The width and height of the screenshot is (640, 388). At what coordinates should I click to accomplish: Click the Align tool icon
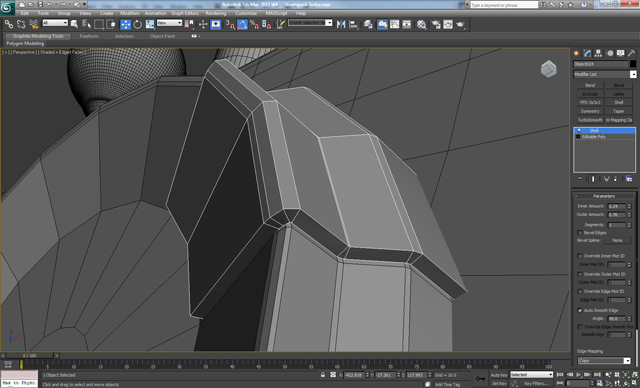coord(354,24)
